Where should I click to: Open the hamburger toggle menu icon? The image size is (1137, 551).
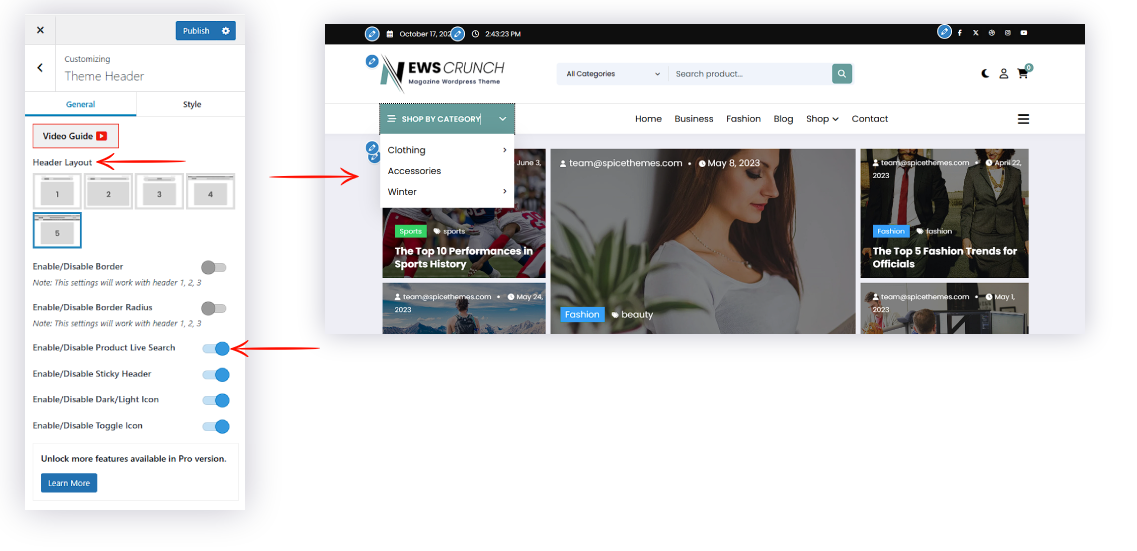pos(1023,119)
